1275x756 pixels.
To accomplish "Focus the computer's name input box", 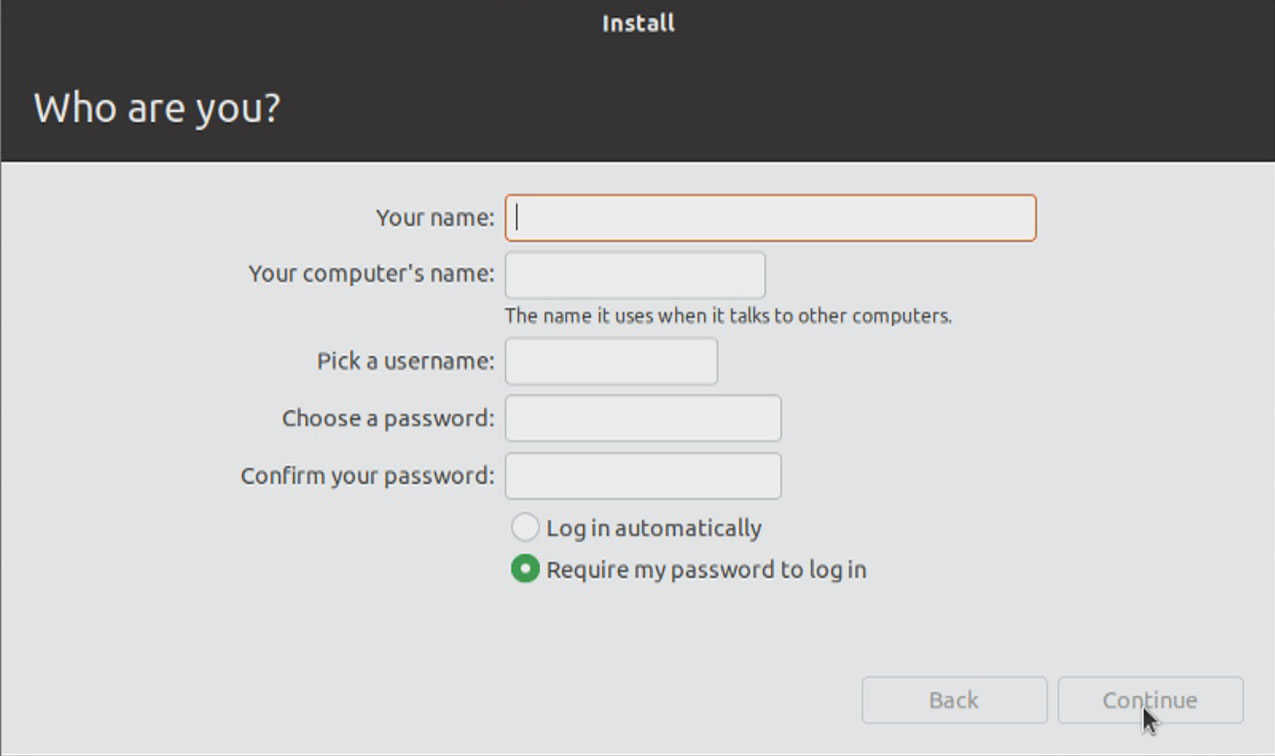I will (x=635, y=275).
